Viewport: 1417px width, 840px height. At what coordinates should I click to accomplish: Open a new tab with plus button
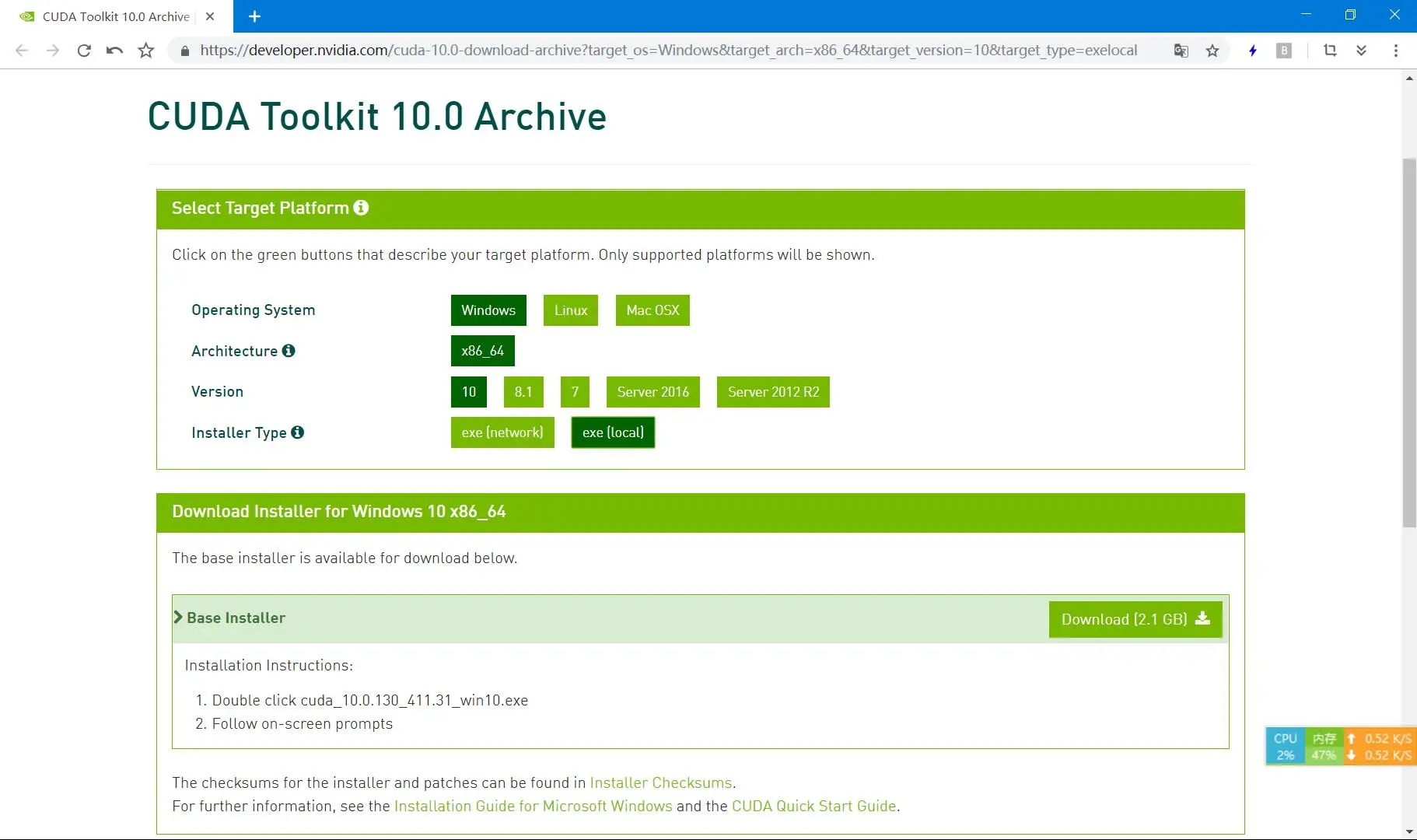(254, 16)
